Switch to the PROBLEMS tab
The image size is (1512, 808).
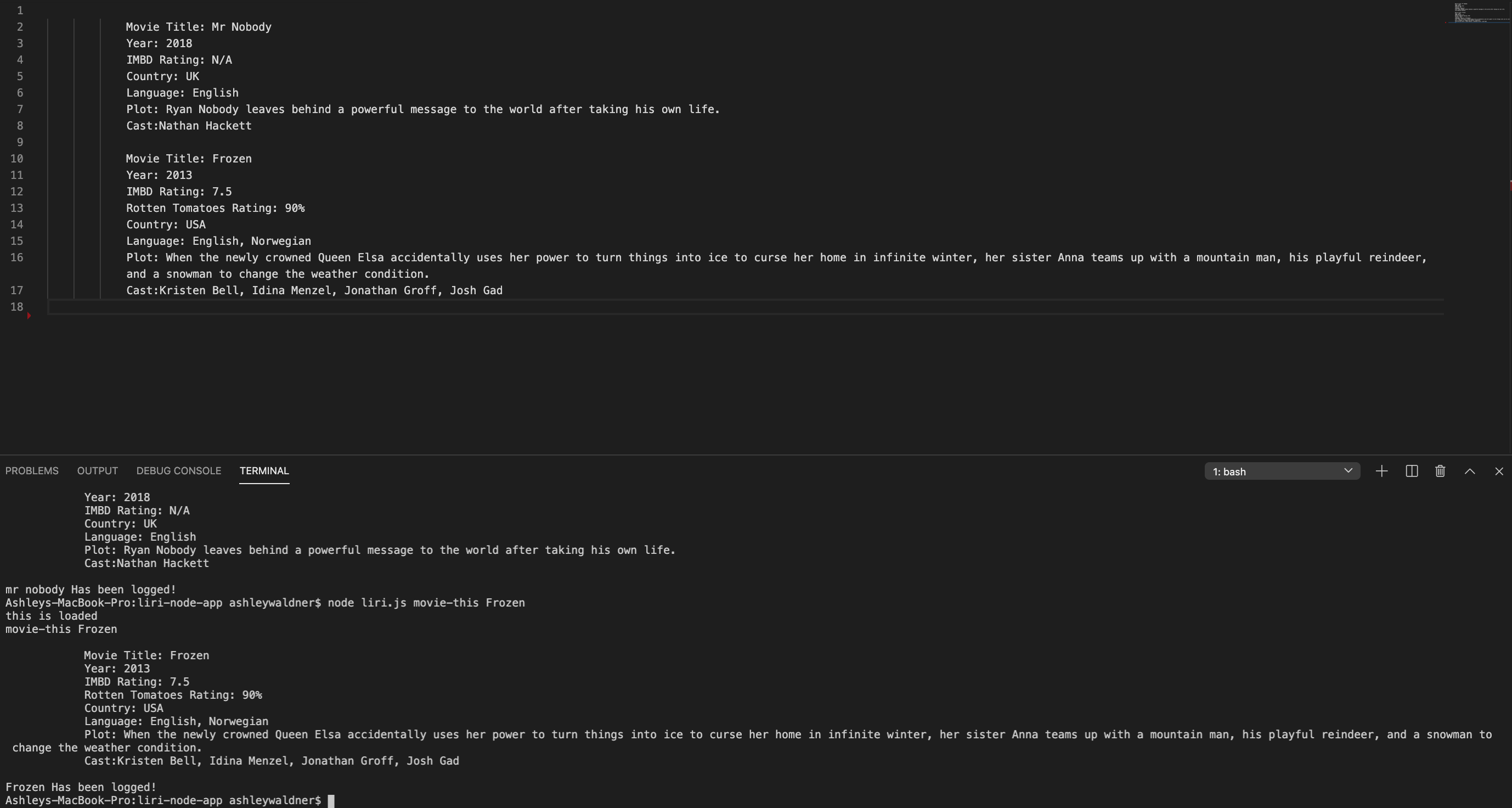[32, 471]
